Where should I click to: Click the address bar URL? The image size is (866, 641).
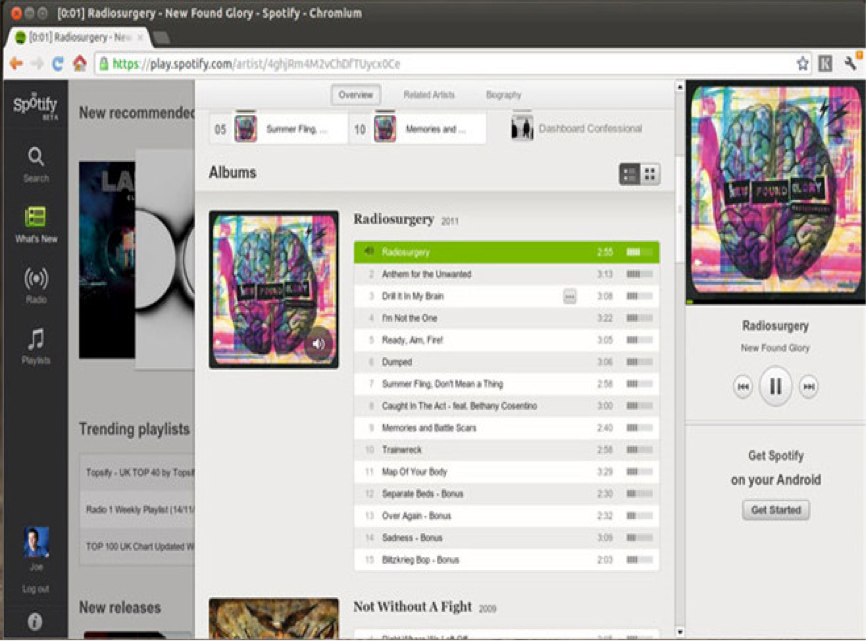[256, 63]
